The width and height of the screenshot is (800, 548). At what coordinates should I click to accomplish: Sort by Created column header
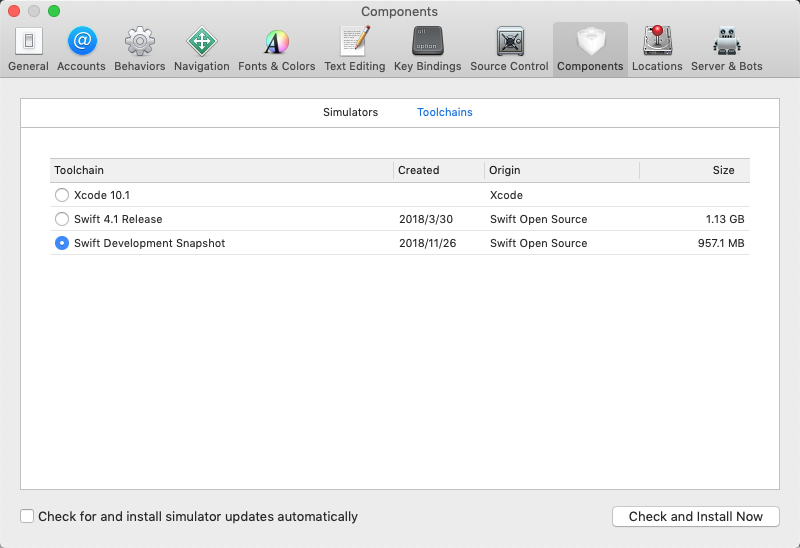(439, 170)
